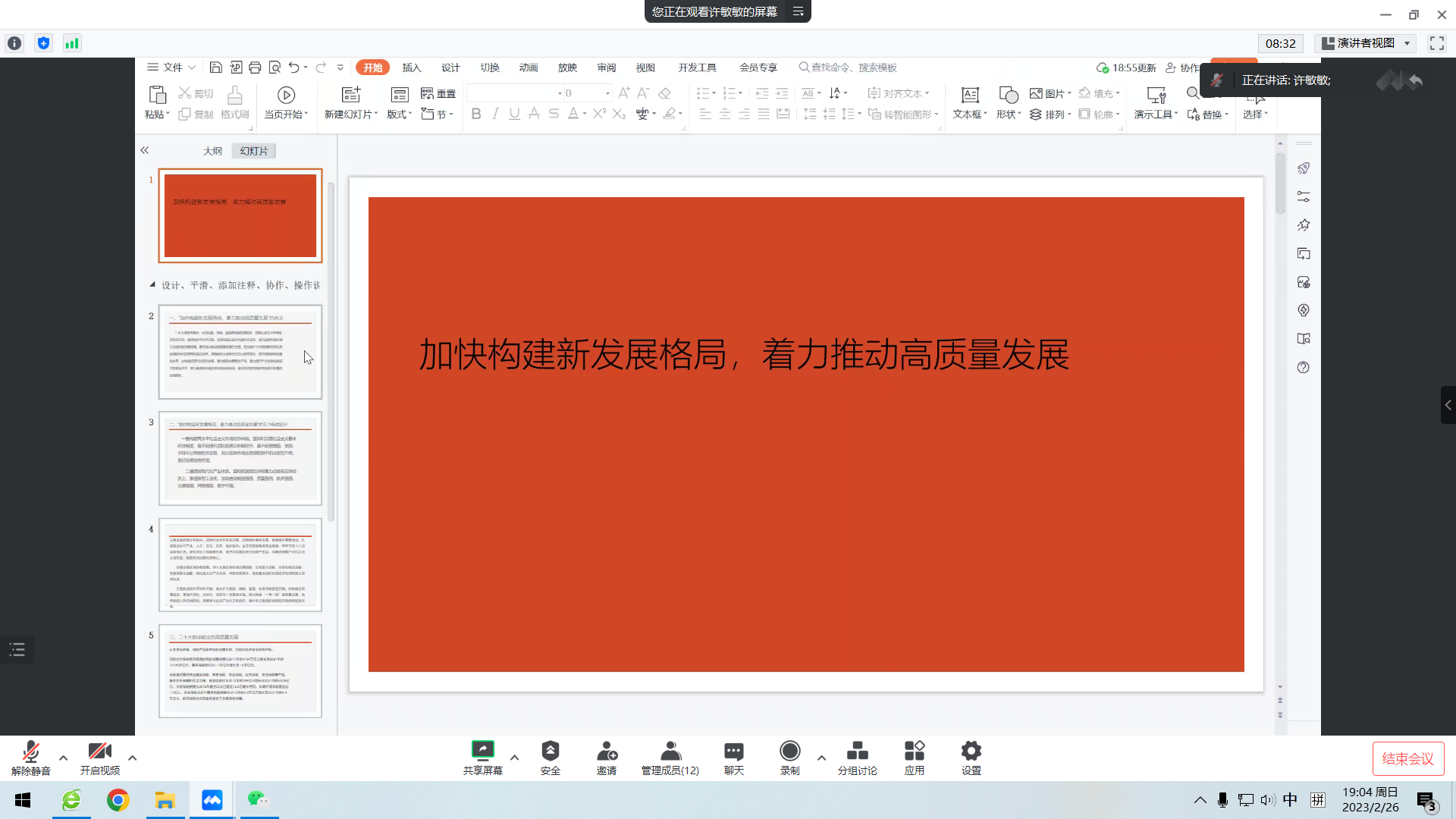Click the network signal bars icon

click(72, 43)
